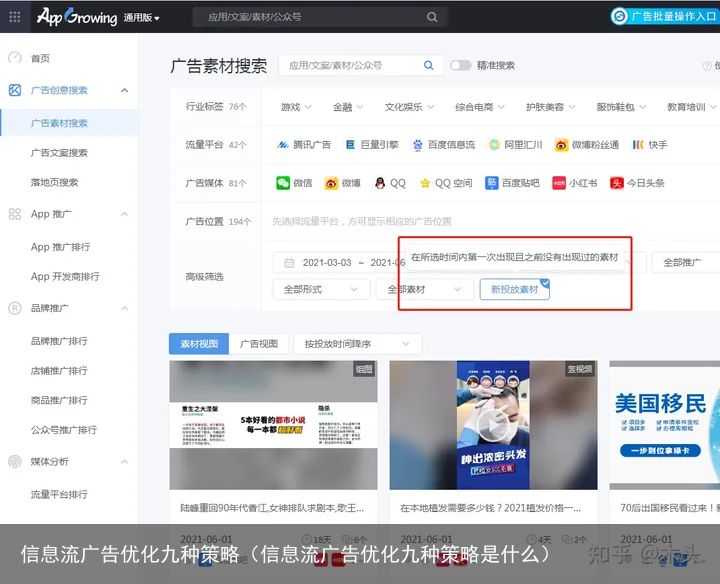Expand the 护肤美容 industry dropdown
This screenshot has width=720, height=584.
pyautogui.click(x=551, y=107)
